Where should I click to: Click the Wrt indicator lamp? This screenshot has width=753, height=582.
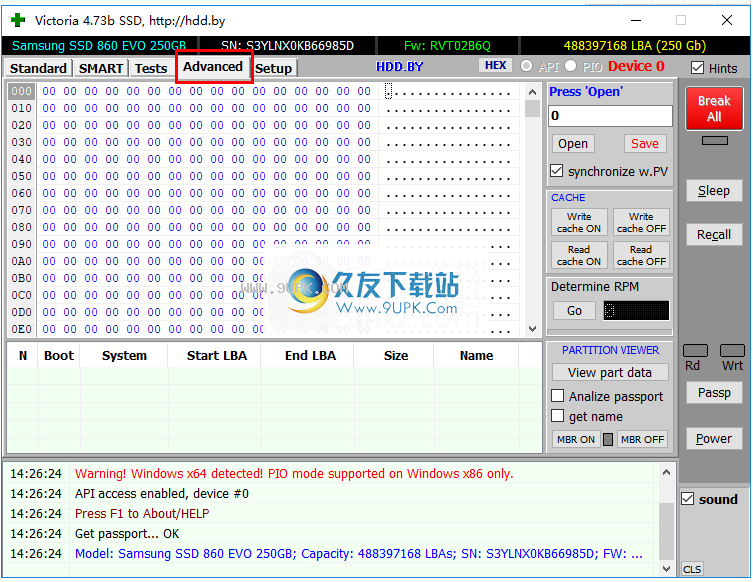click(x=732, y=350)
